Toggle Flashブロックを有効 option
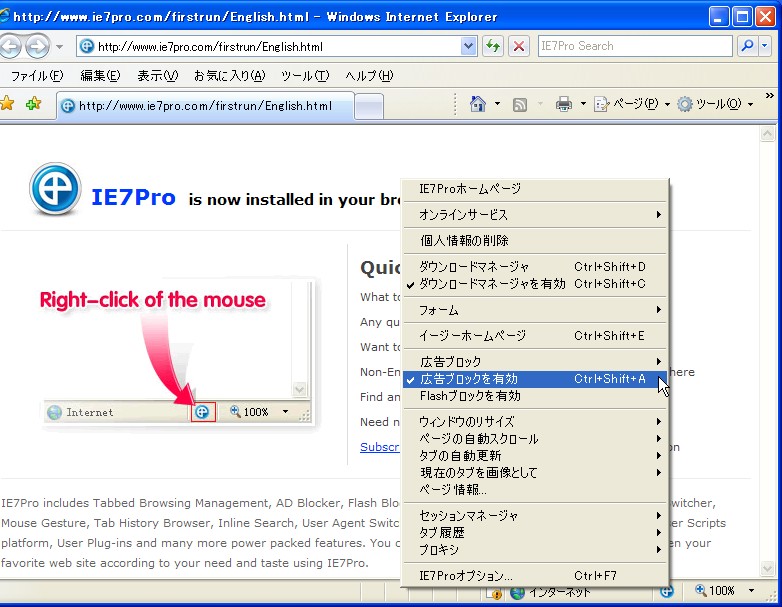 [535, 396]
